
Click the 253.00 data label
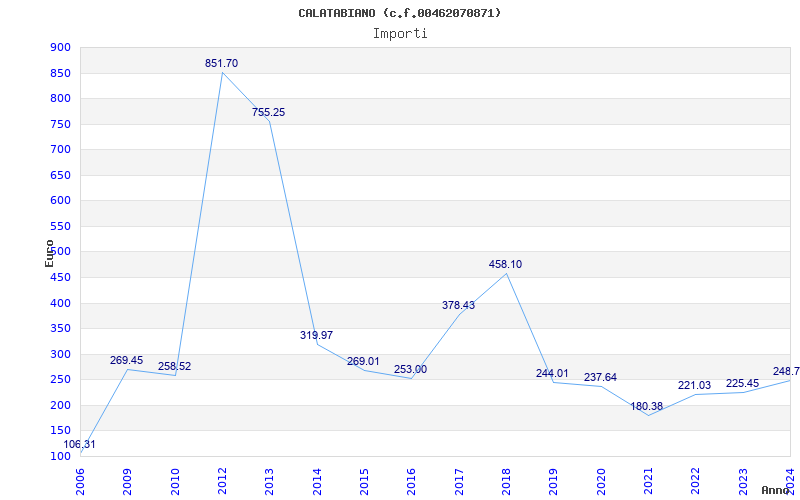point(410,369)
